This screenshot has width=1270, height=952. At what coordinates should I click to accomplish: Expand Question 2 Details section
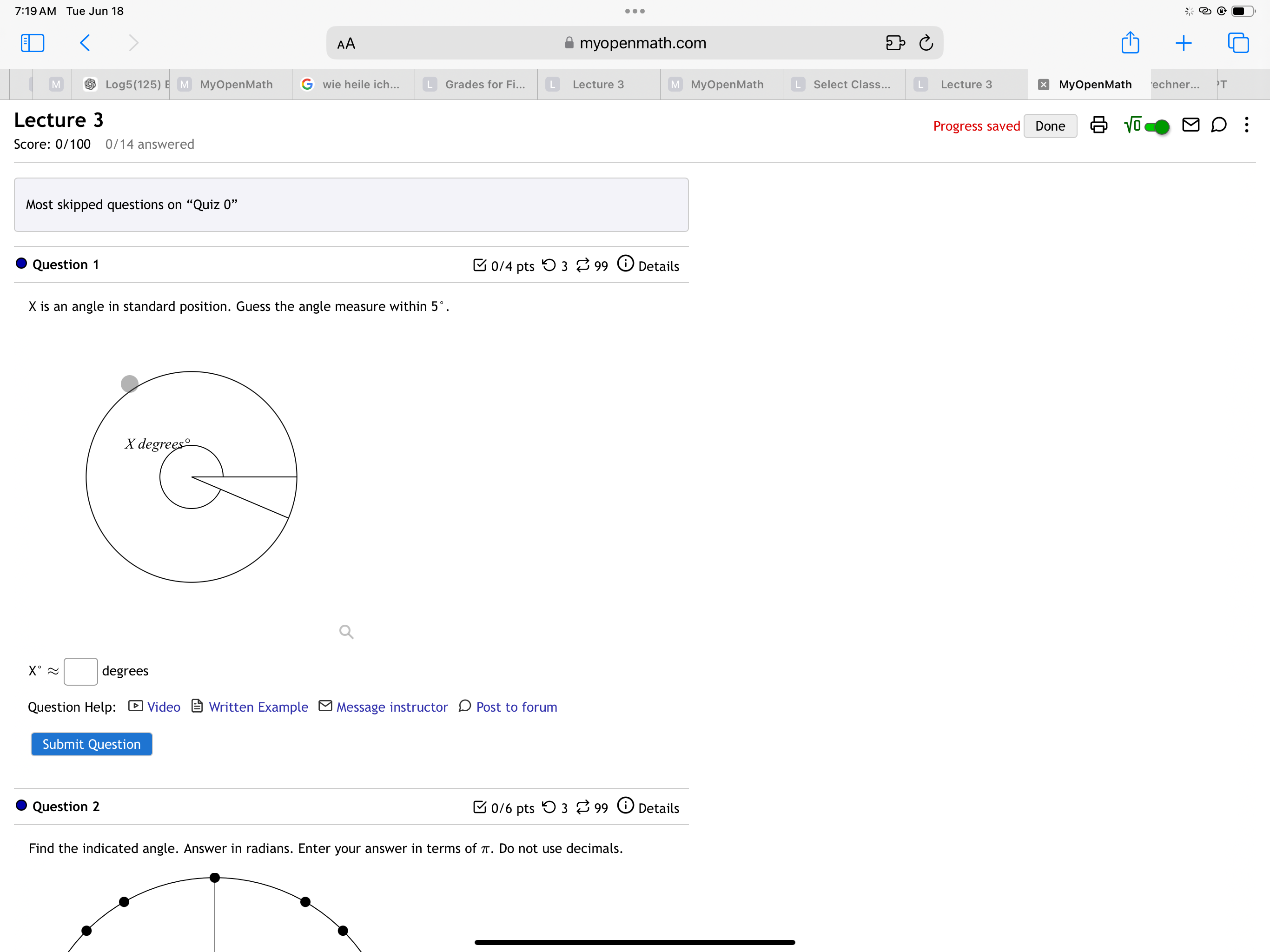pyautogui.click(x=658, y=808)
